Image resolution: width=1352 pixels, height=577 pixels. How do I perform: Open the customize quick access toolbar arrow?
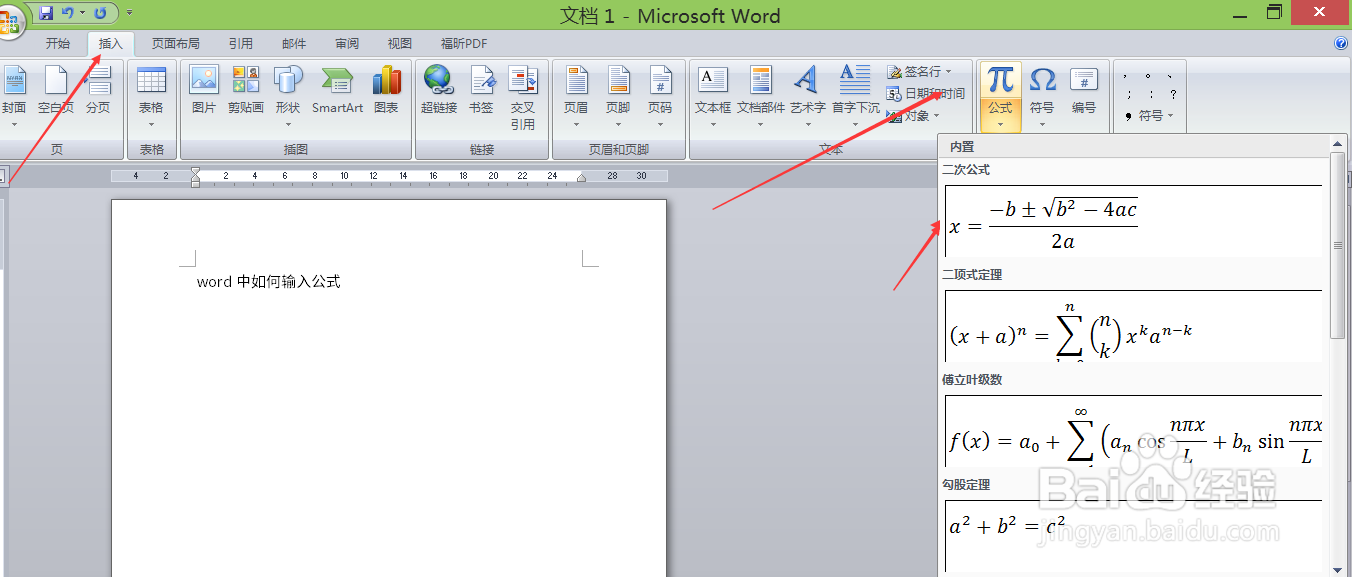tap(129, 14)
